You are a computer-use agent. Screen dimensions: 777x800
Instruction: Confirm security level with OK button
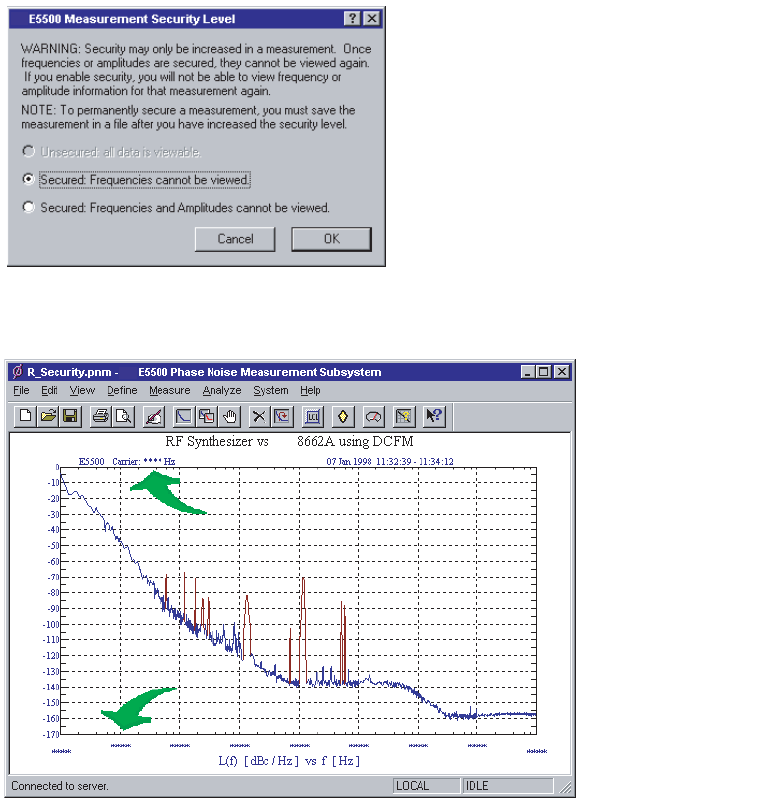332,239
